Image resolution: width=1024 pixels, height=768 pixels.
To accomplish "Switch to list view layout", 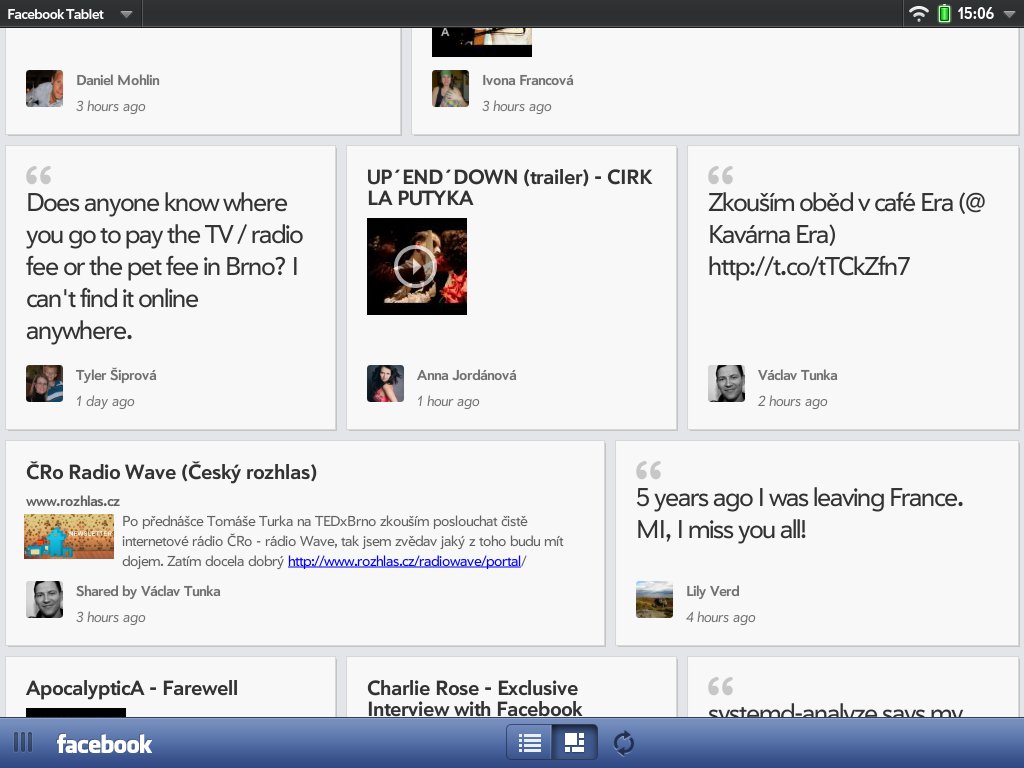I will click(x=529, y=743).
